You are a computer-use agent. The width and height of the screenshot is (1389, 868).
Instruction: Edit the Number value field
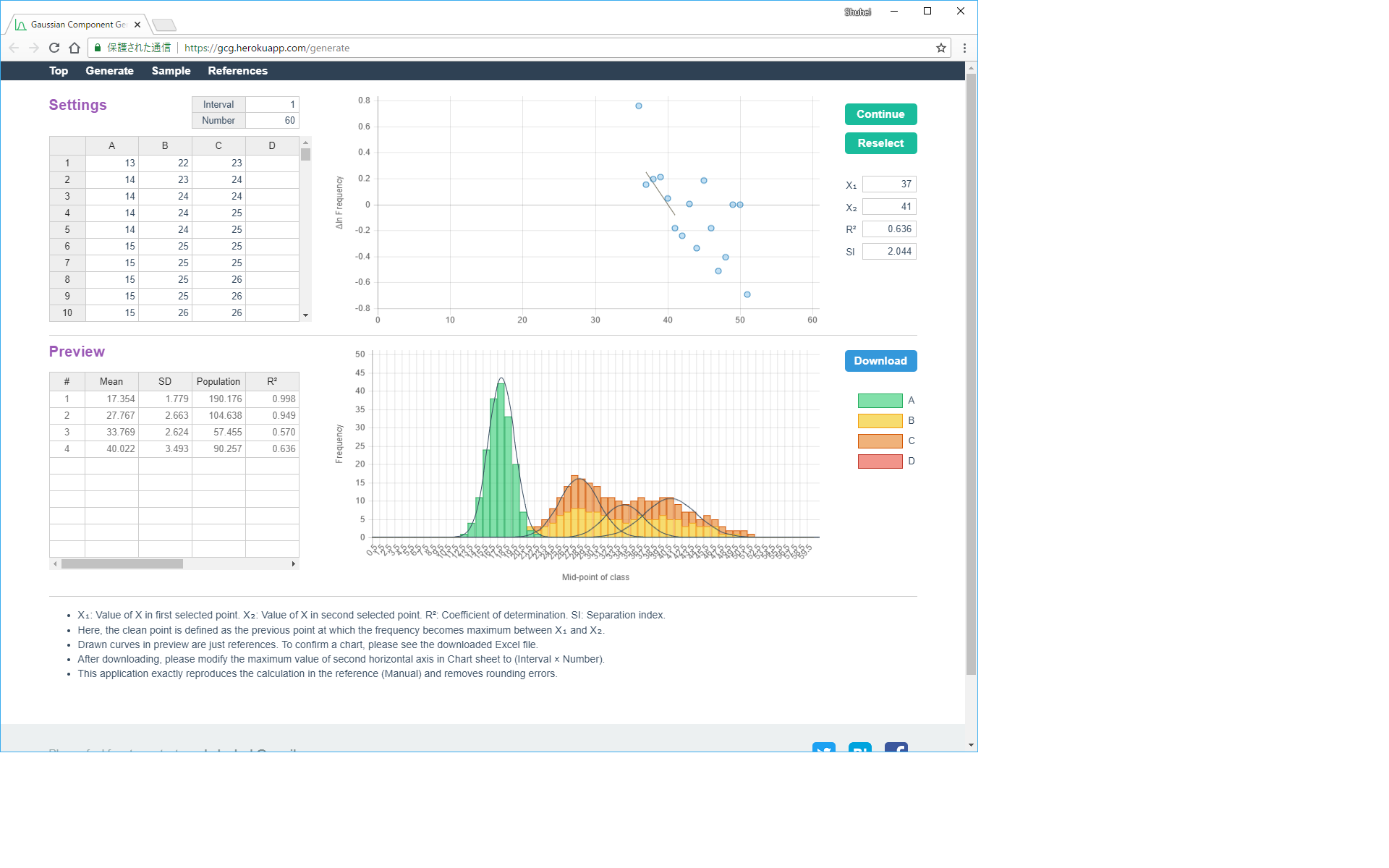pyautogui.click(x=272, y=121)
